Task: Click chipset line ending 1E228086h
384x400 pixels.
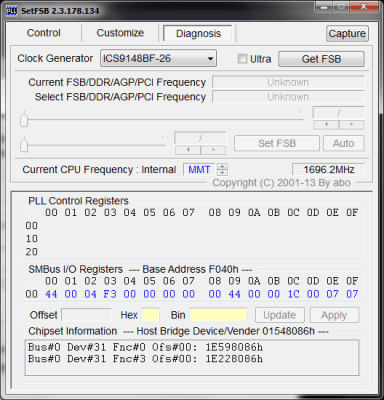Action: click(x=145, y=359)
